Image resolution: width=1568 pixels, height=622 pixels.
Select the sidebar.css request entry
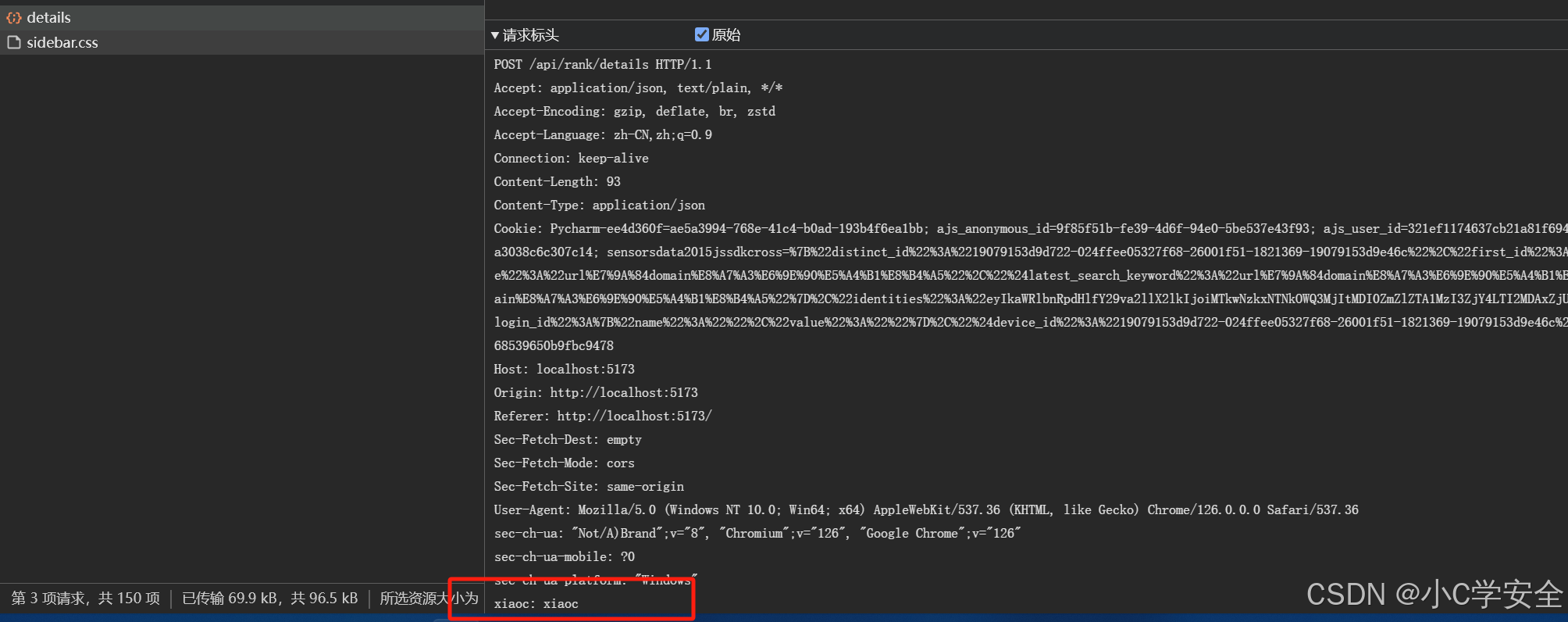coord(241,42)
